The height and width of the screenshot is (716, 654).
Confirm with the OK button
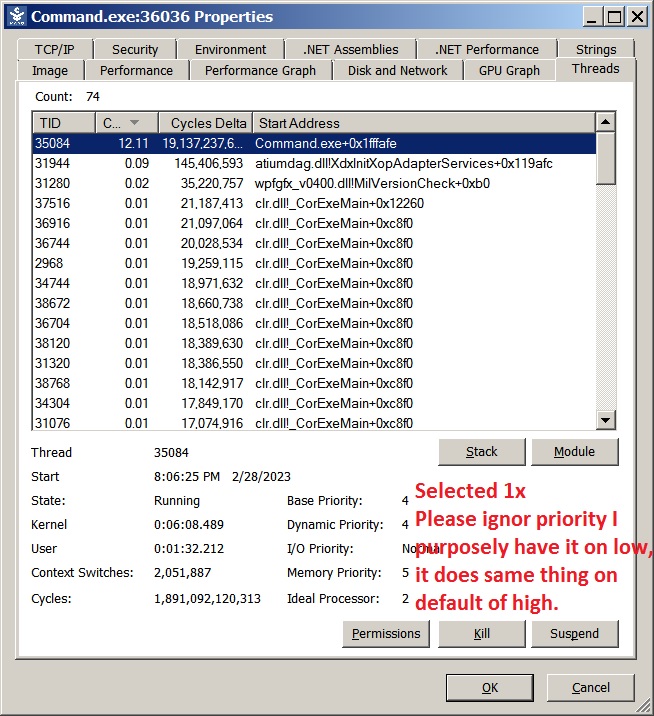click(x=490, y=688)
